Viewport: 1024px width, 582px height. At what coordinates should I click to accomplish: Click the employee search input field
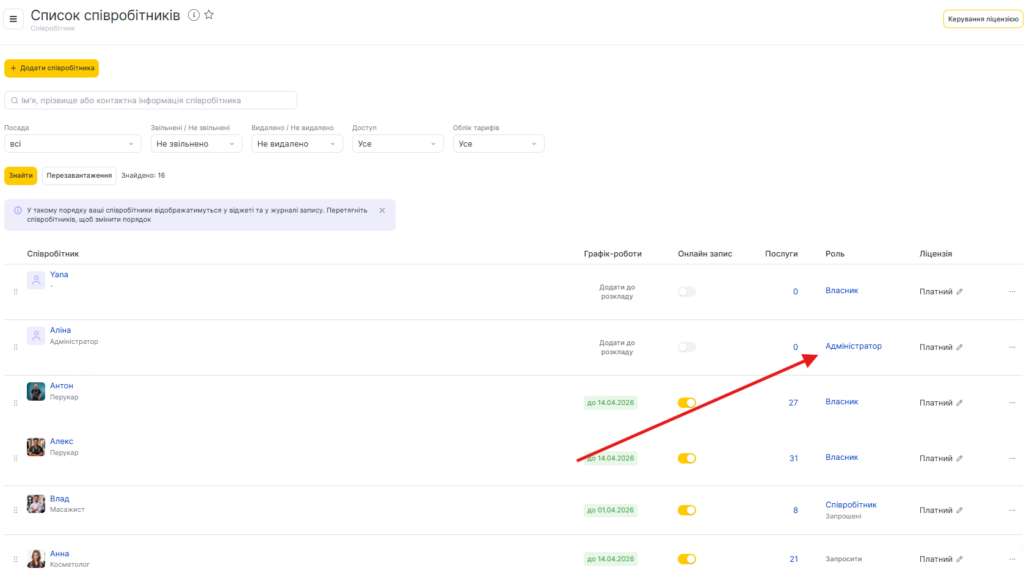tap(151, 100)
